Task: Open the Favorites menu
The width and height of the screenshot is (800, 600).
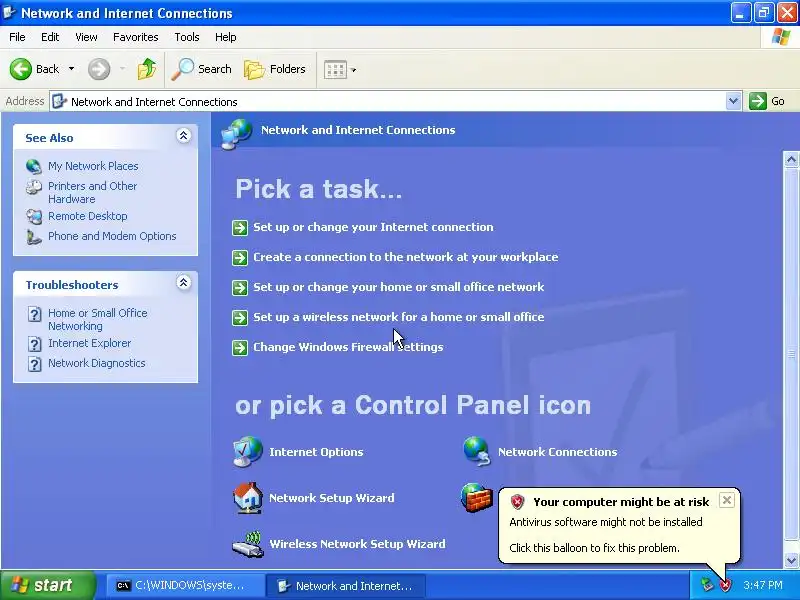Action: point(136,37)
